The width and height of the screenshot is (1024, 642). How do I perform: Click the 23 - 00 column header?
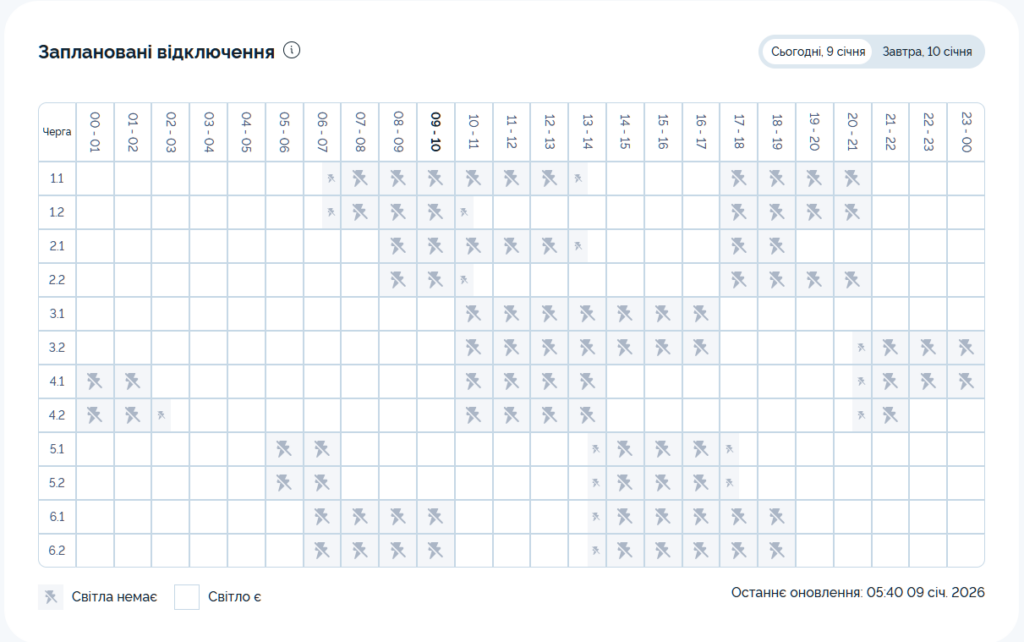click(965, 131)
